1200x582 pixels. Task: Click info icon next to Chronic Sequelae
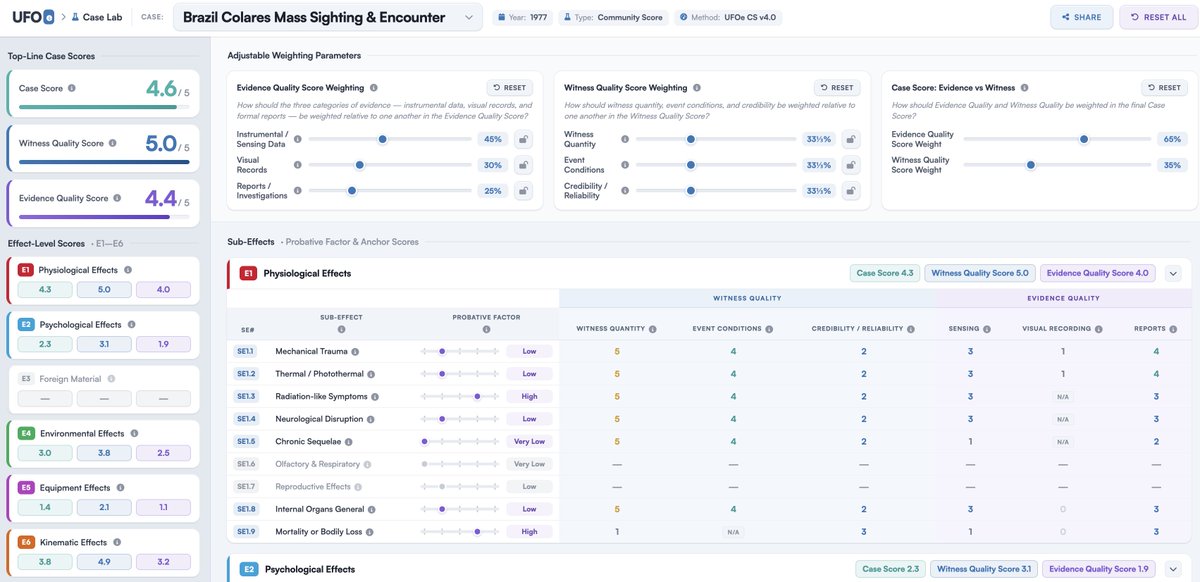(349, 442)
